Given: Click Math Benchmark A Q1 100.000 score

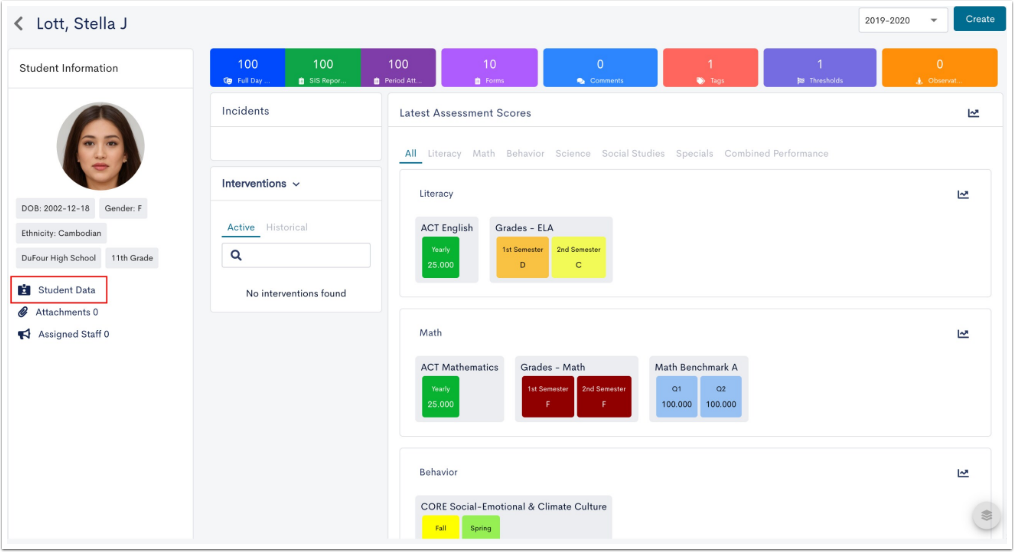Looking at the screenshot, I should click(676, 397).
